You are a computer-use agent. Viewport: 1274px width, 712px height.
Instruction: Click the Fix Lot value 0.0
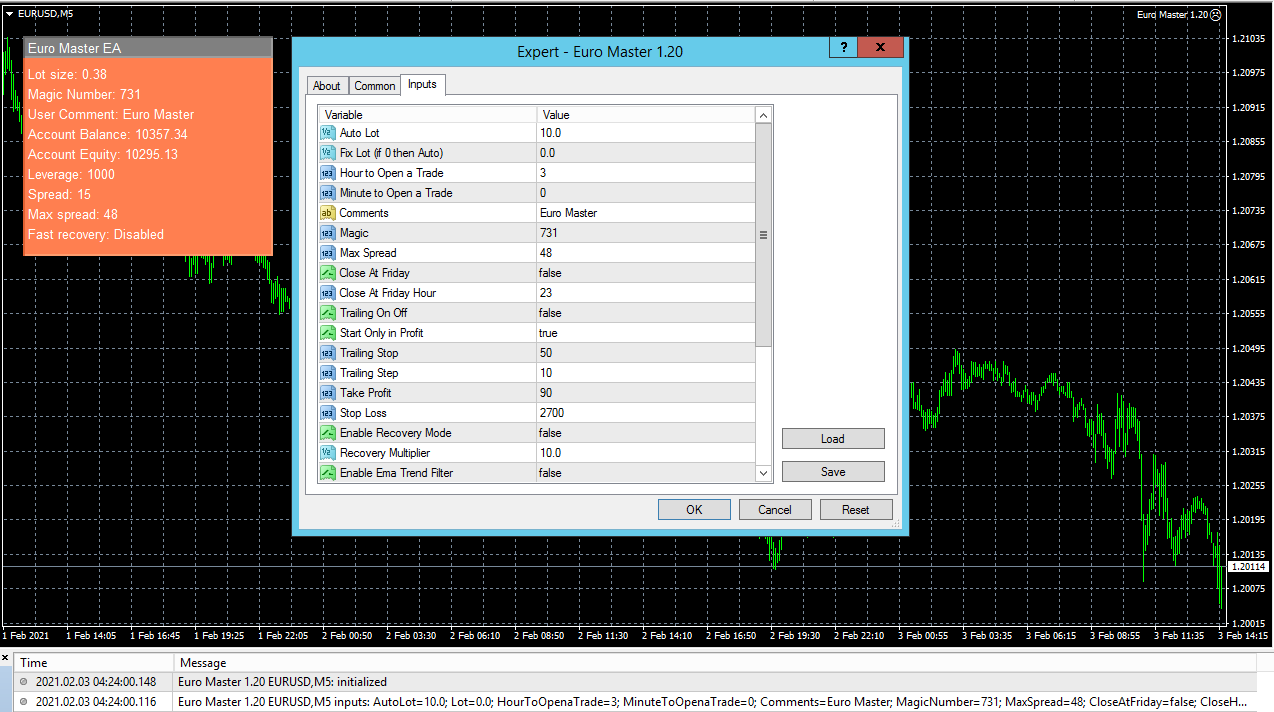click(547, 153)
